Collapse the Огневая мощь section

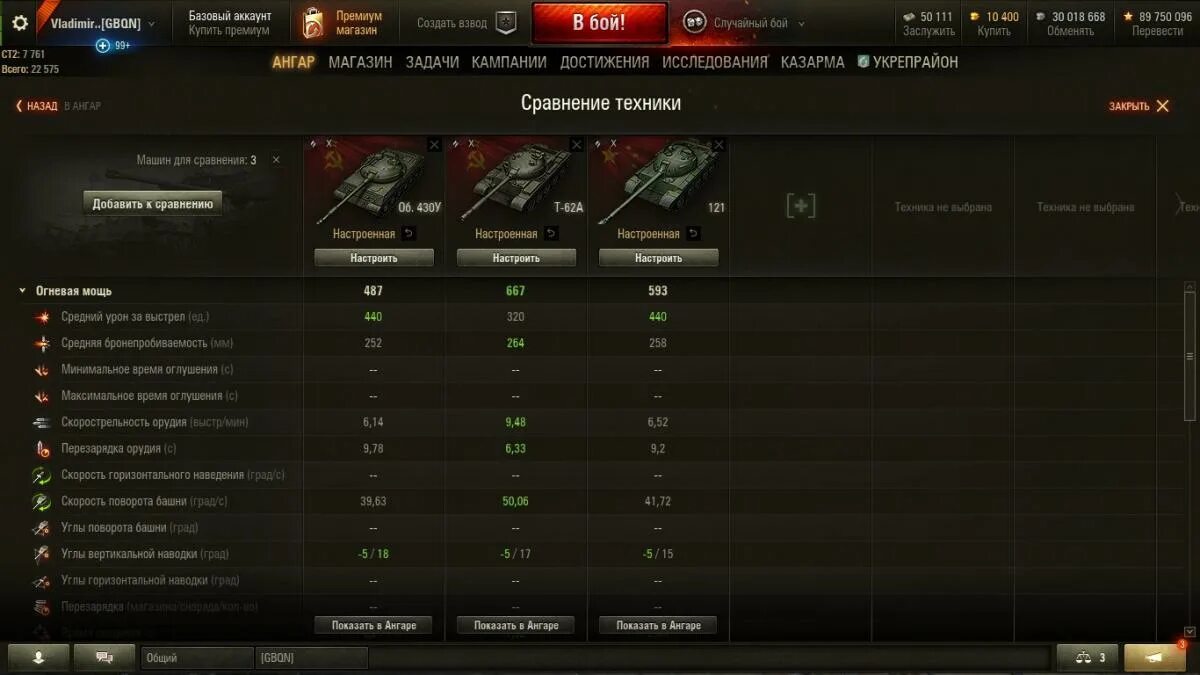(x=22, y=291)
